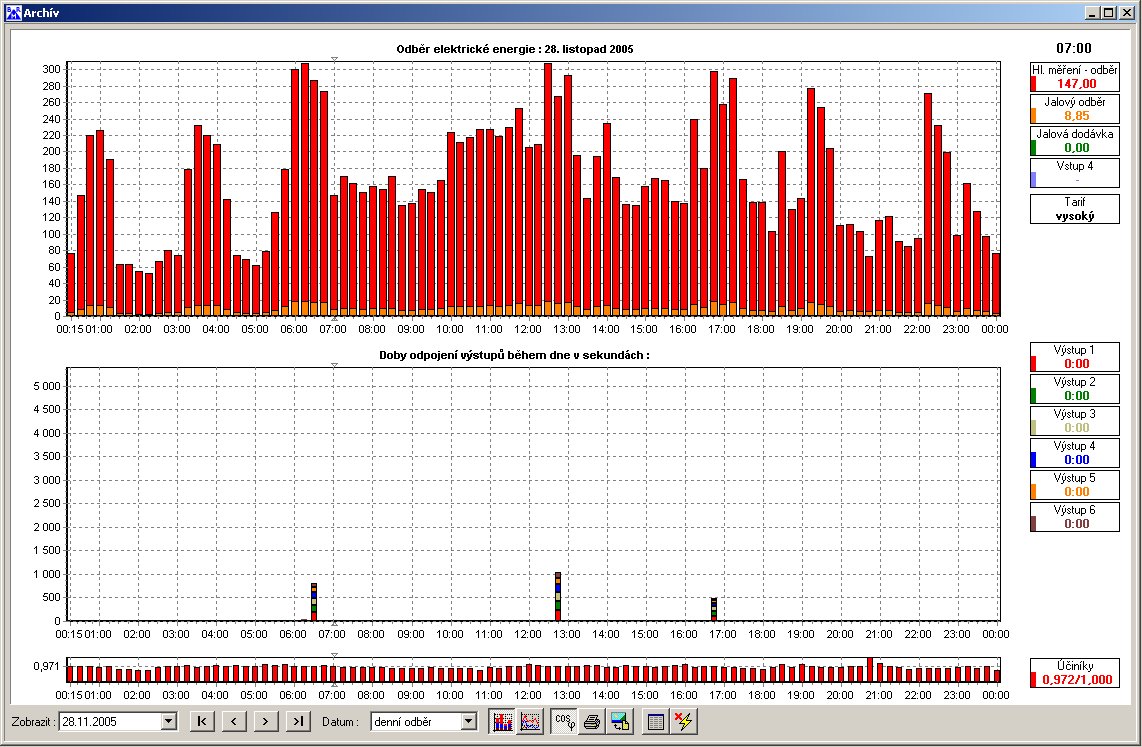Jump to the last record arrow
The width and height of the screenshot is (1142, 747).
(298, 722)
